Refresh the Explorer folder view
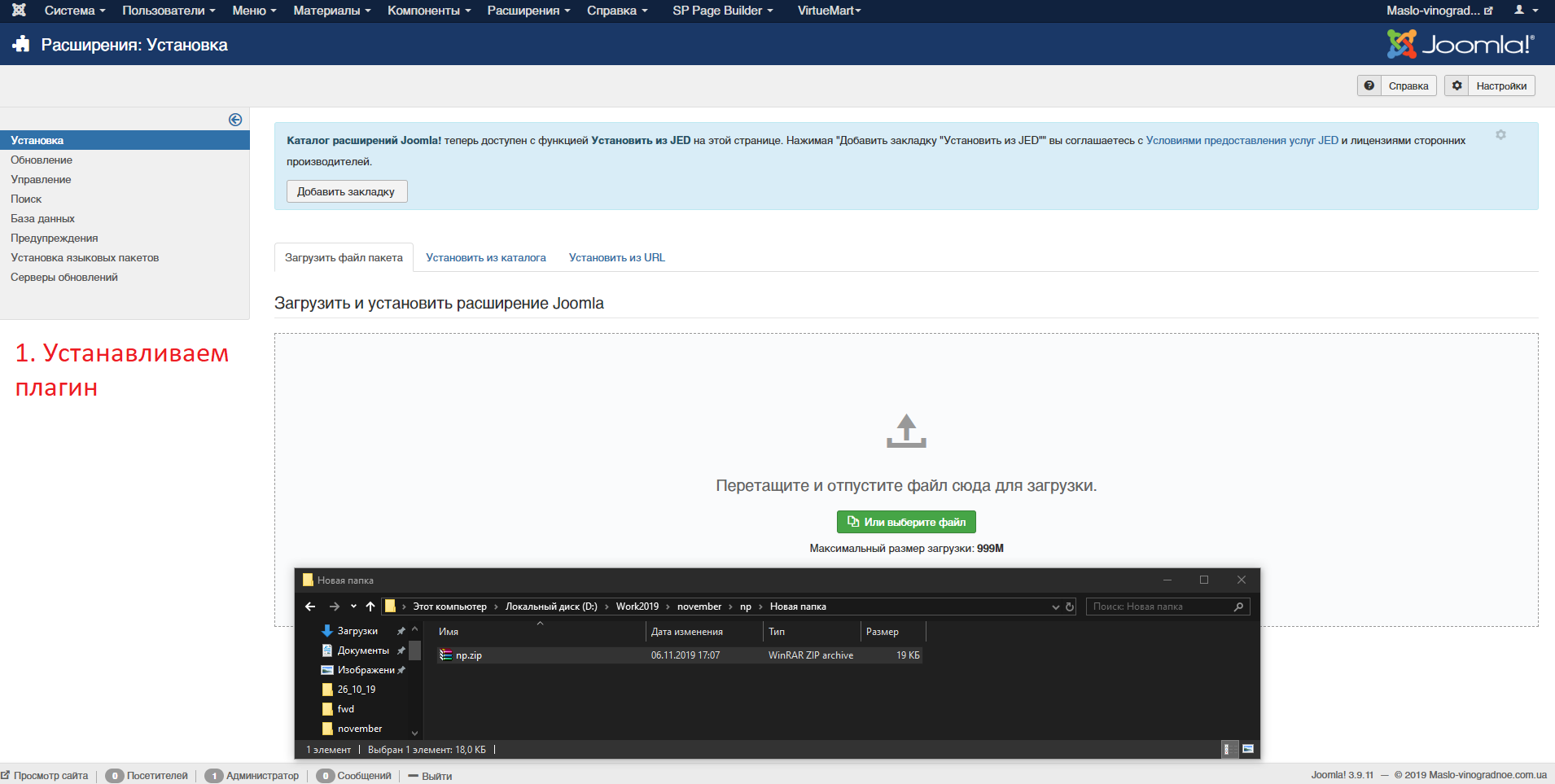This screenshot has width=1555, height=784. pyautogui.click(x=1070, y=607)
